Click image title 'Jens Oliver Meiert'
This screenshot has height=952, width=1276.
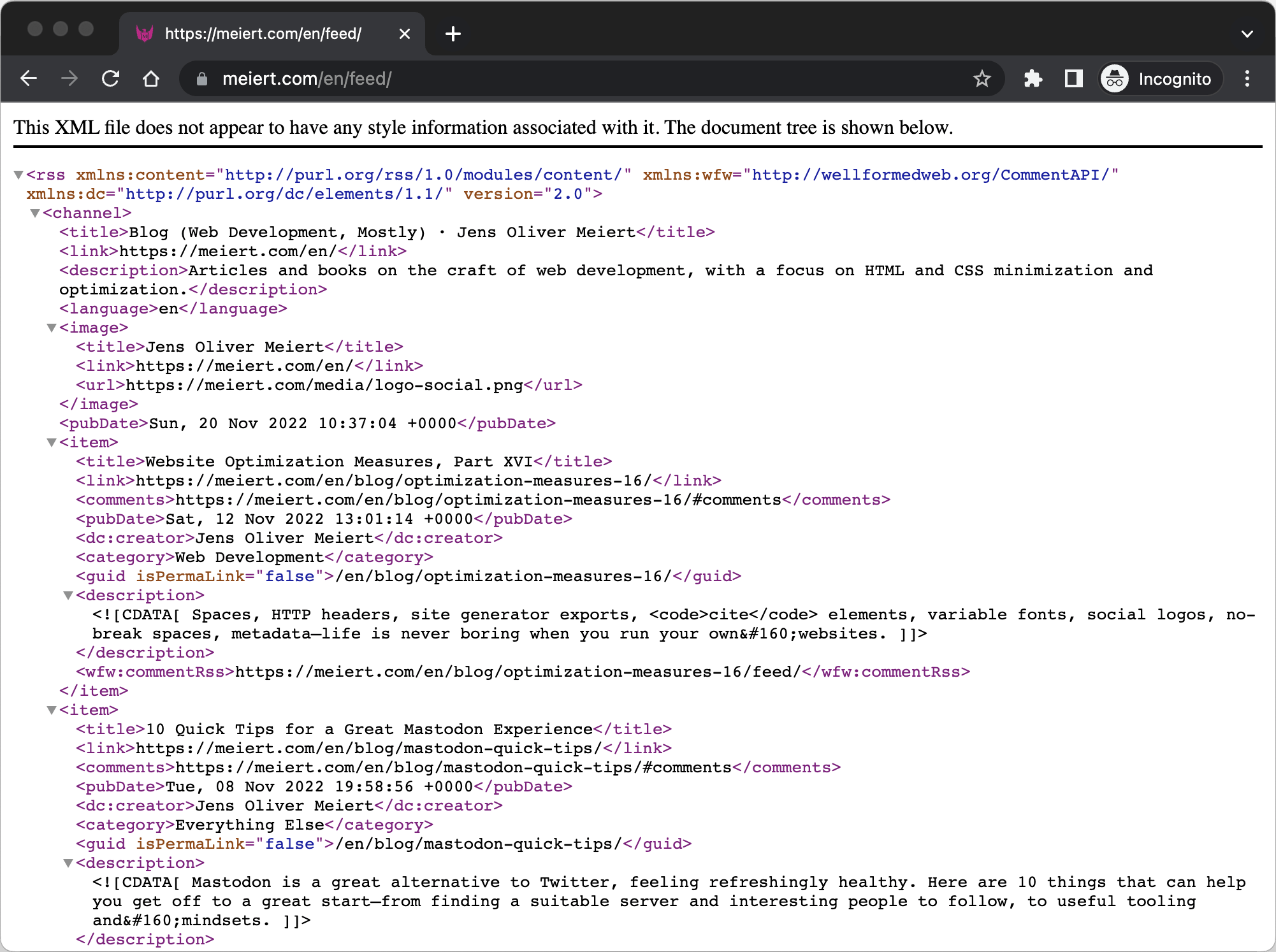point(240,347)
